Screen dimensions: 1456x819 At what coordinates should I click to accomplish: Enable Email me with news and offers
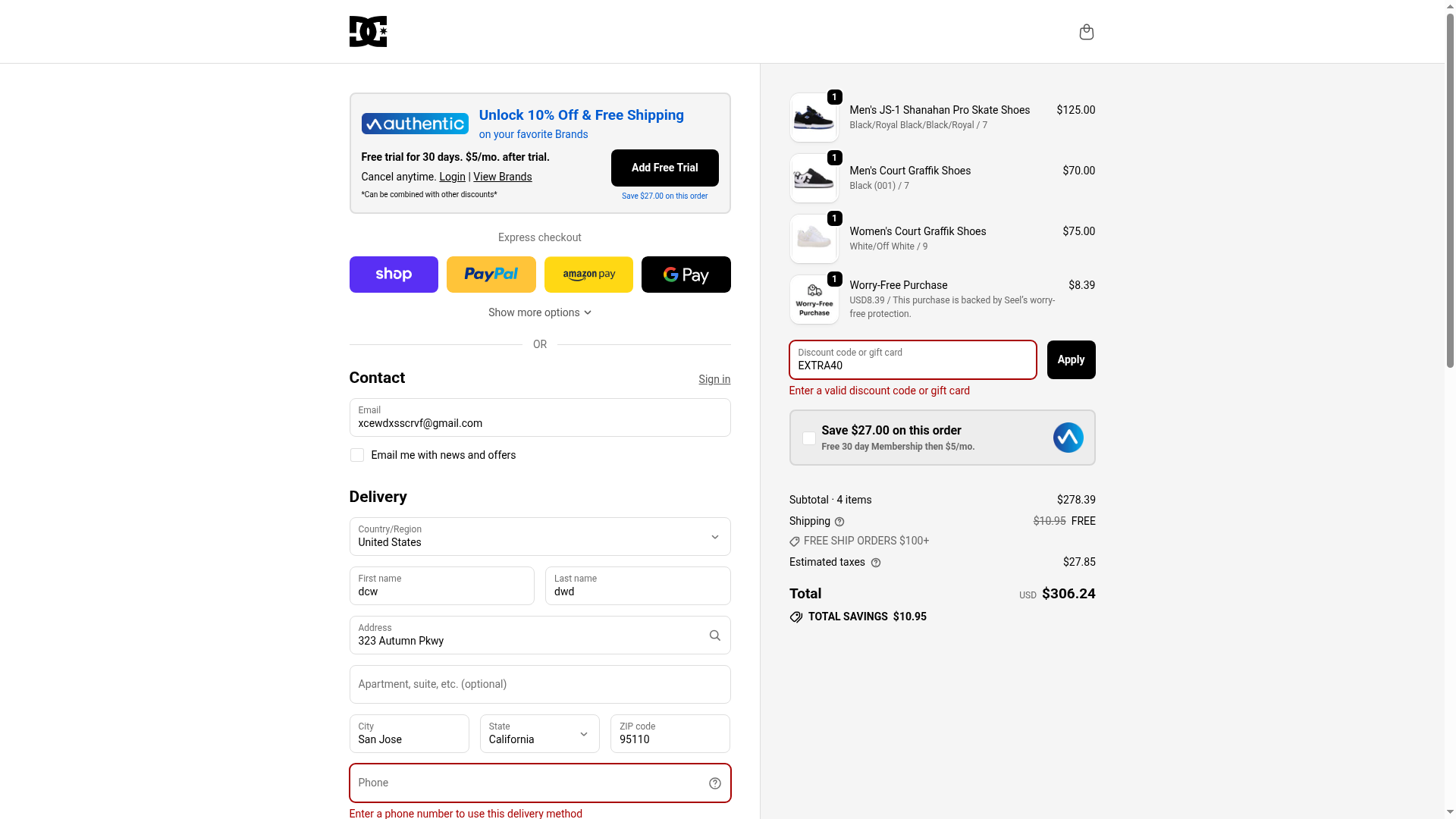coord(357,455)
